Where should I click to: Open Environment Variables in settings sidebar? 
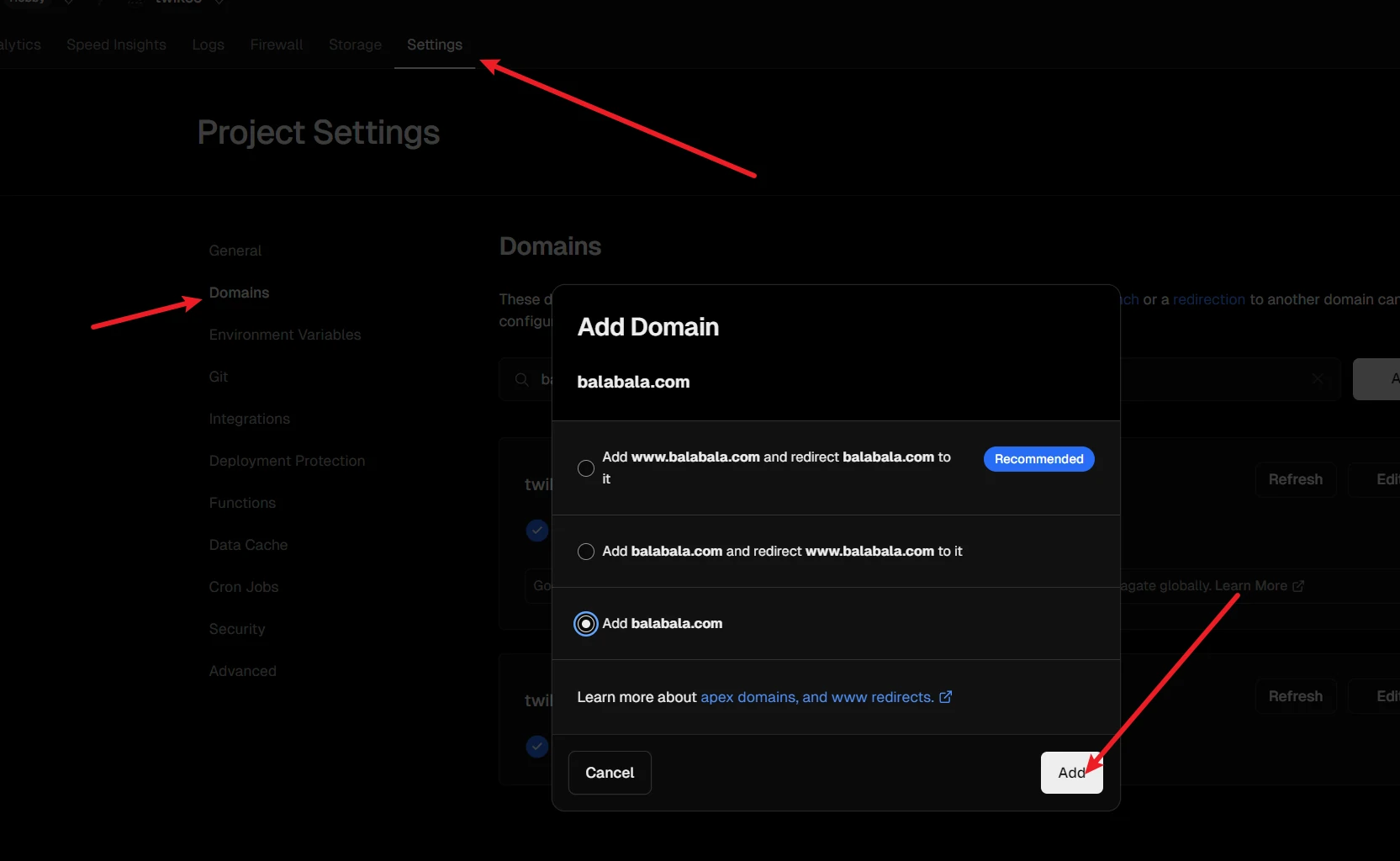point(285,335)
